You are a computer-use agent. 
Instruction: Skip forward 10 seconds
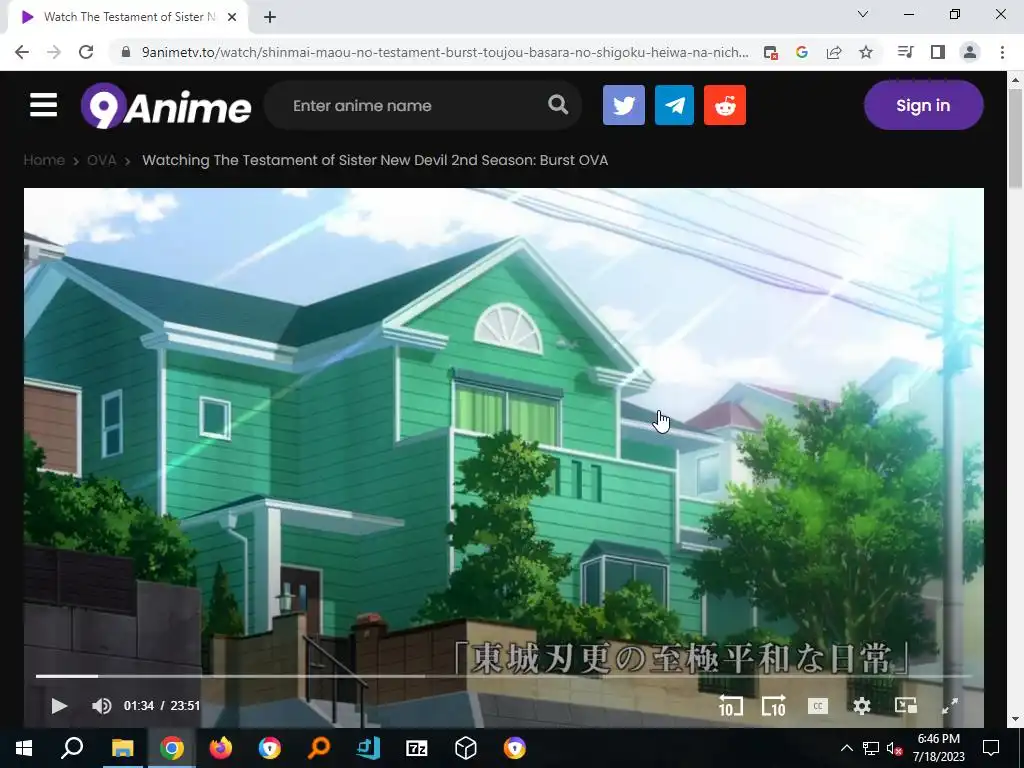click(774, 705)
